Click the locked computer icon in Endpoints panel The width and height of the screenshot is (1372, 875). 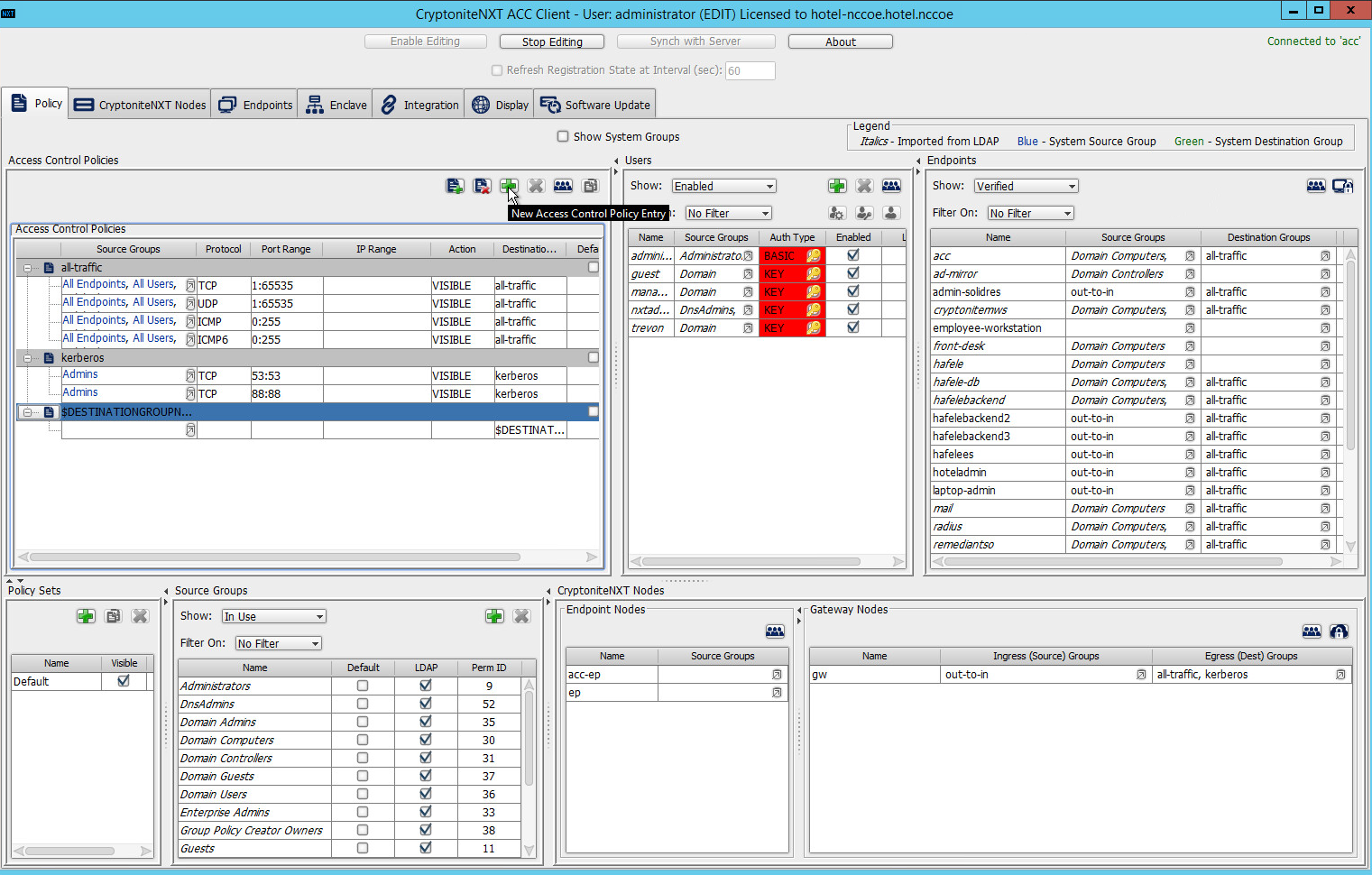[x=1343, y=186]
